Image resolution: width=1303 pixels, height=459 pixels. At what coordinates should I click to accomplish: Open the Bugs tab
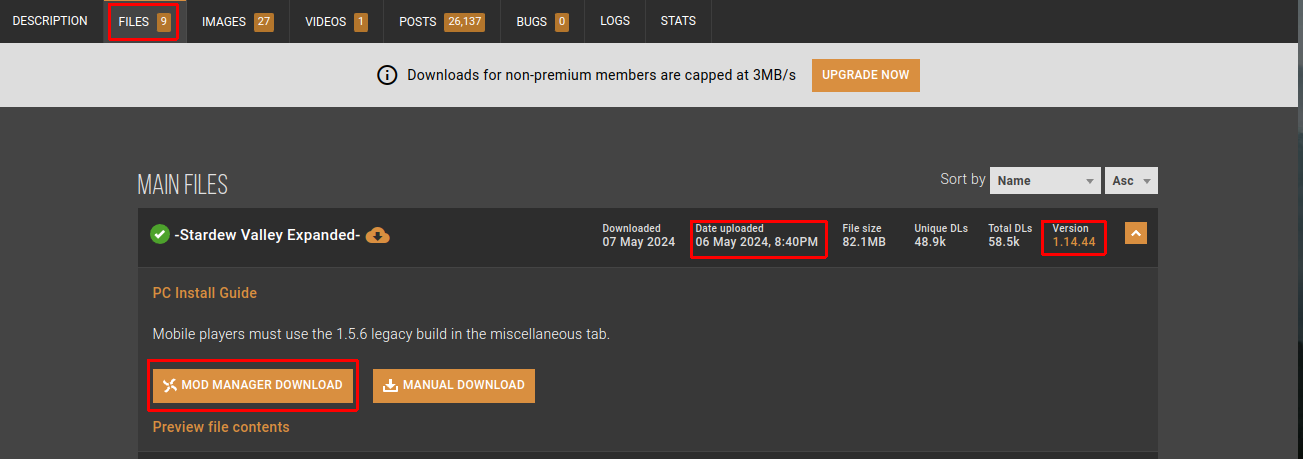tap(542, 21)
